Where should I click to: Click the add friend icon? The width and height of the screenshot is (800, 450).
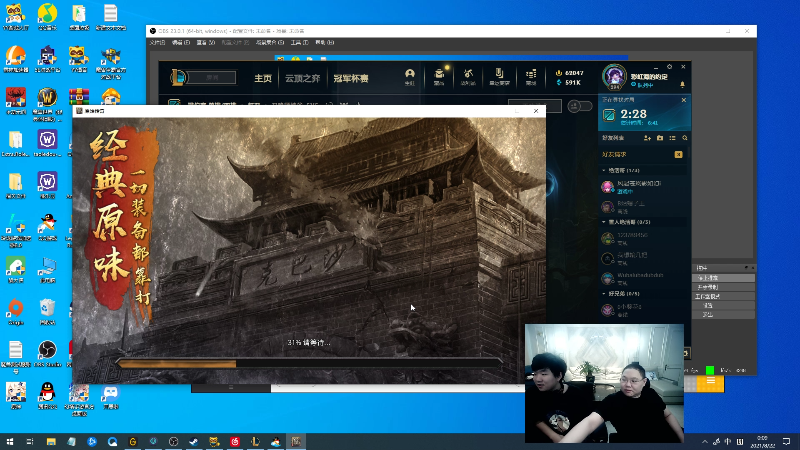coord(647,138)
